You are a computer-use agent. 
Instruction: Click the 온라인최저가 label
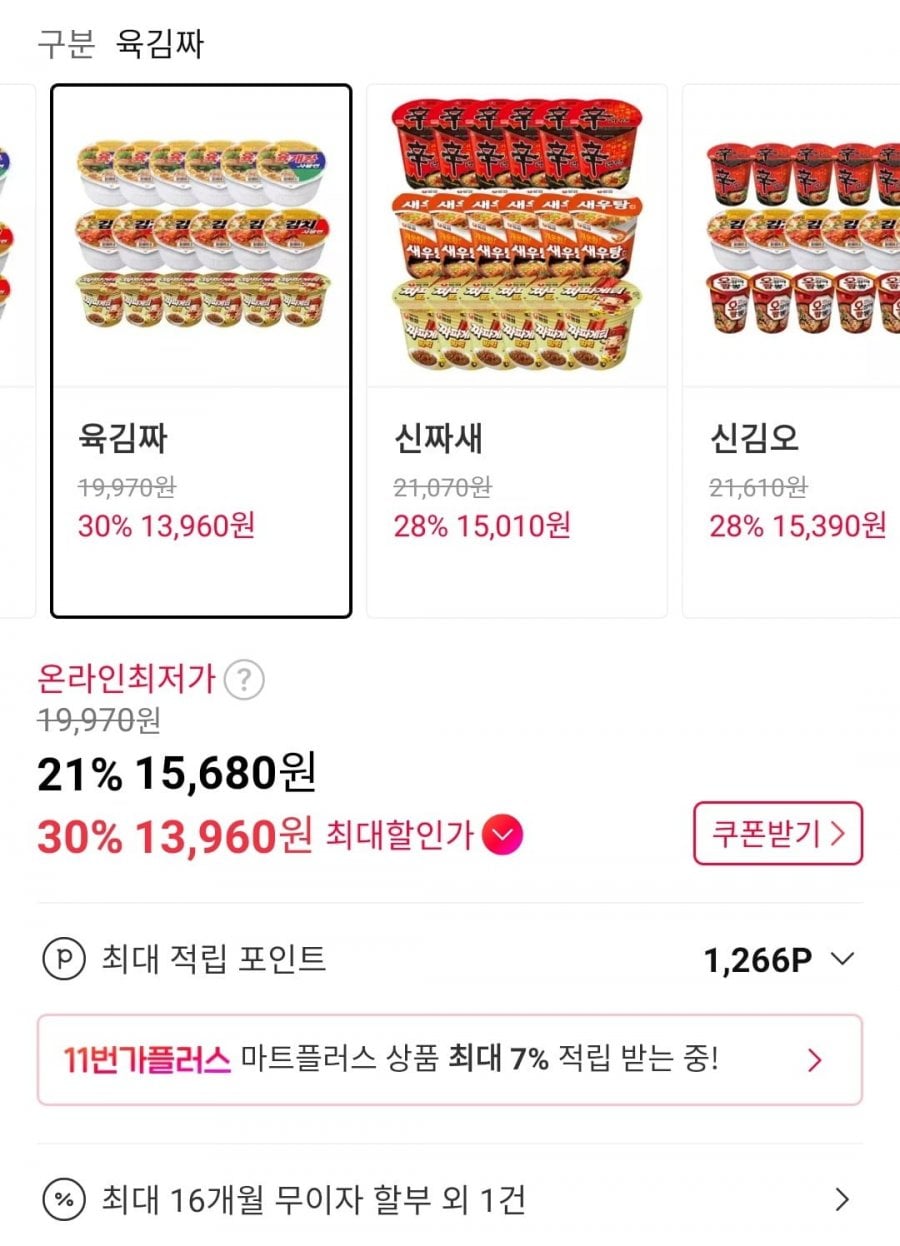click(126, 681)
